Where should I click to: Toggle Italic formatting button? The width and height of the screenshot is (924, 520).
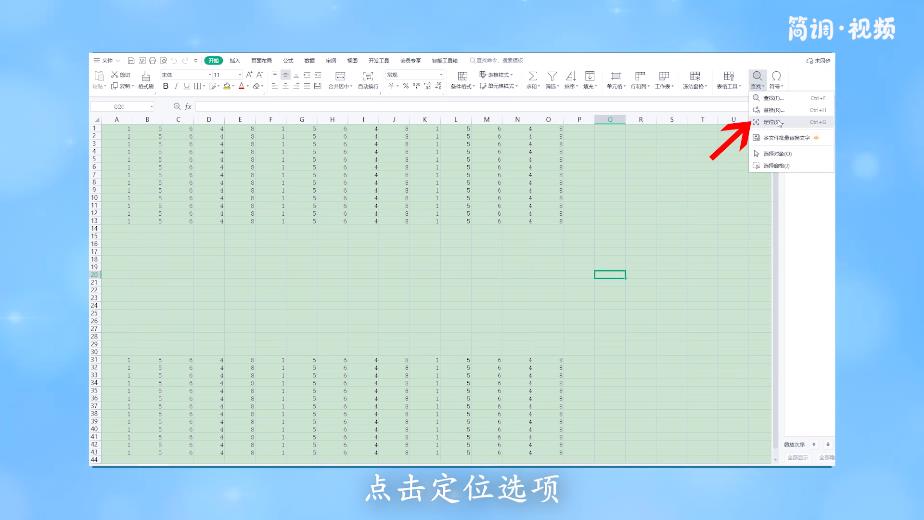click(176, 86)
